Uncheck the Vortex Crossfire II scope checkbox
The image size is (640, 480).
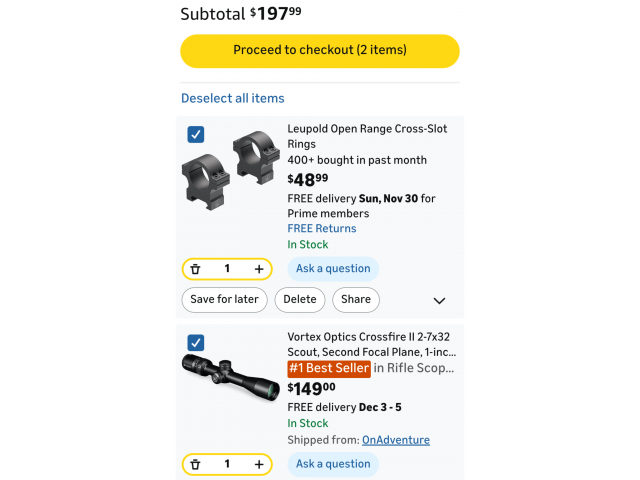point(196,342)
